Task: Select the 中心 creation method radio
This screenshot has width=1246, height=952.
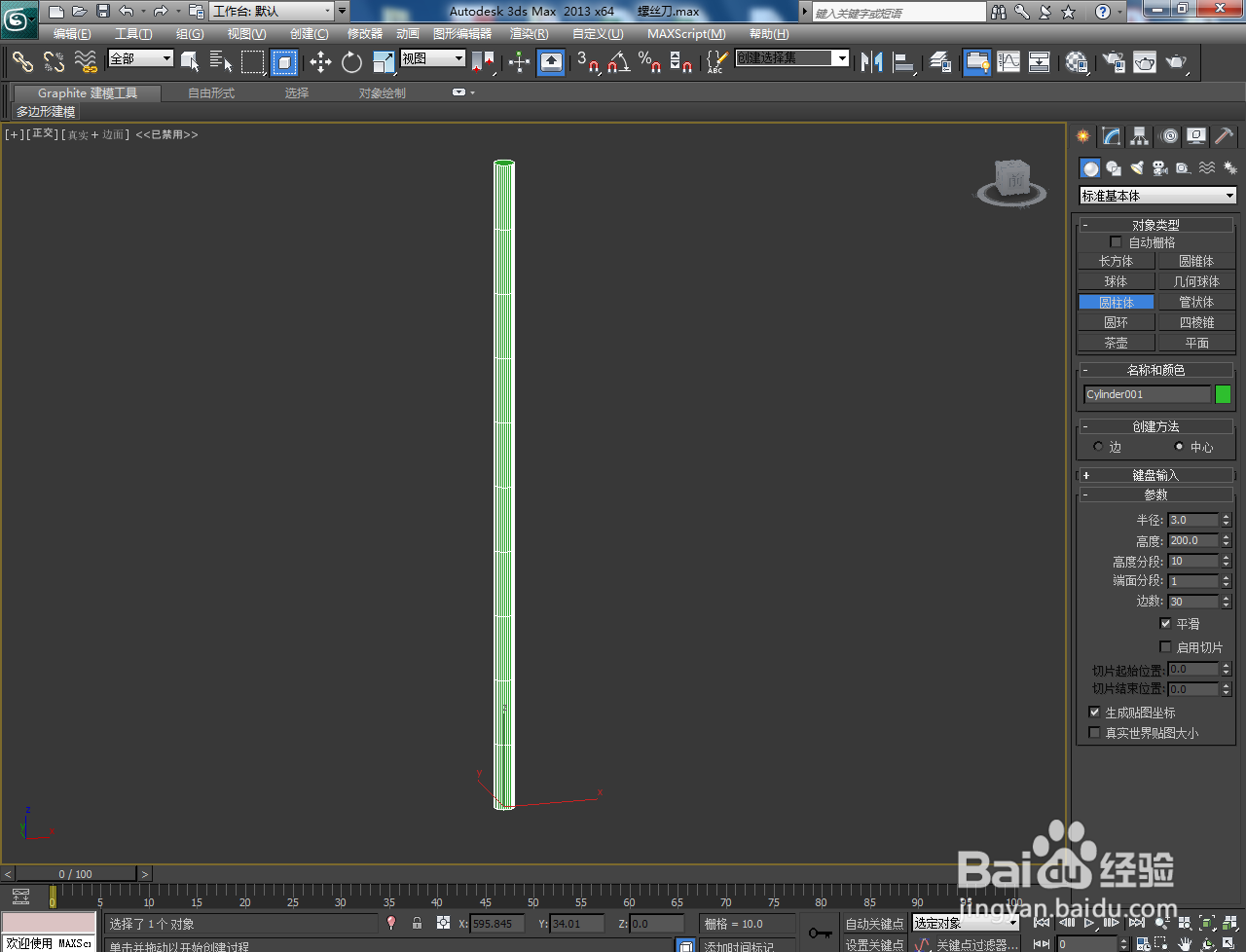Action: coord(1179,447)
